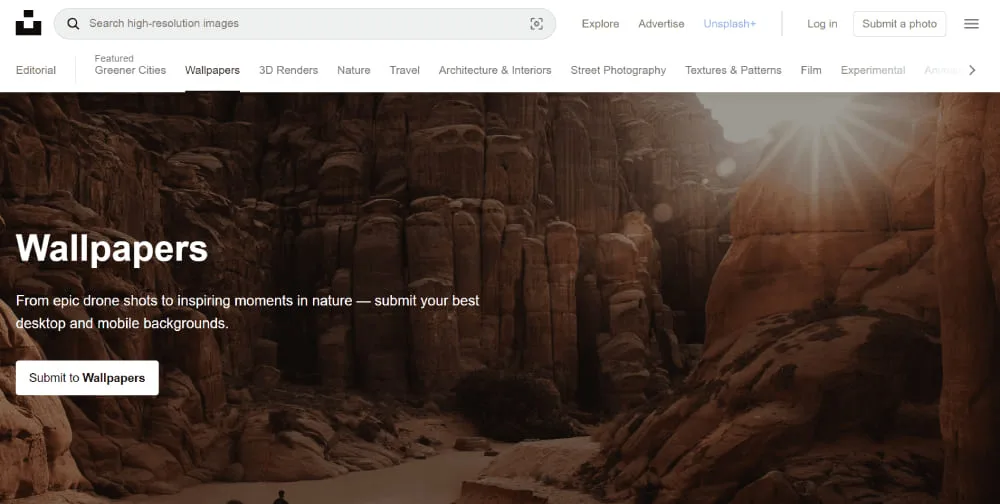
Task: Open visual search camera icon
Action: tap(536, 24)
